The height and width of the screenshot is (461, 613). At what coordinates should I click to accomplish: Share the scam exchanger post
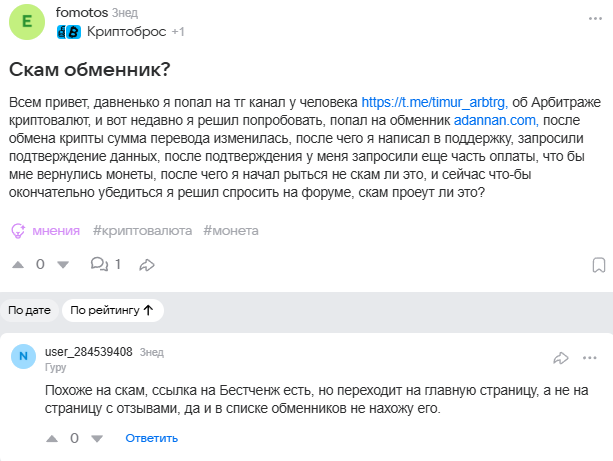pos(146,265)
